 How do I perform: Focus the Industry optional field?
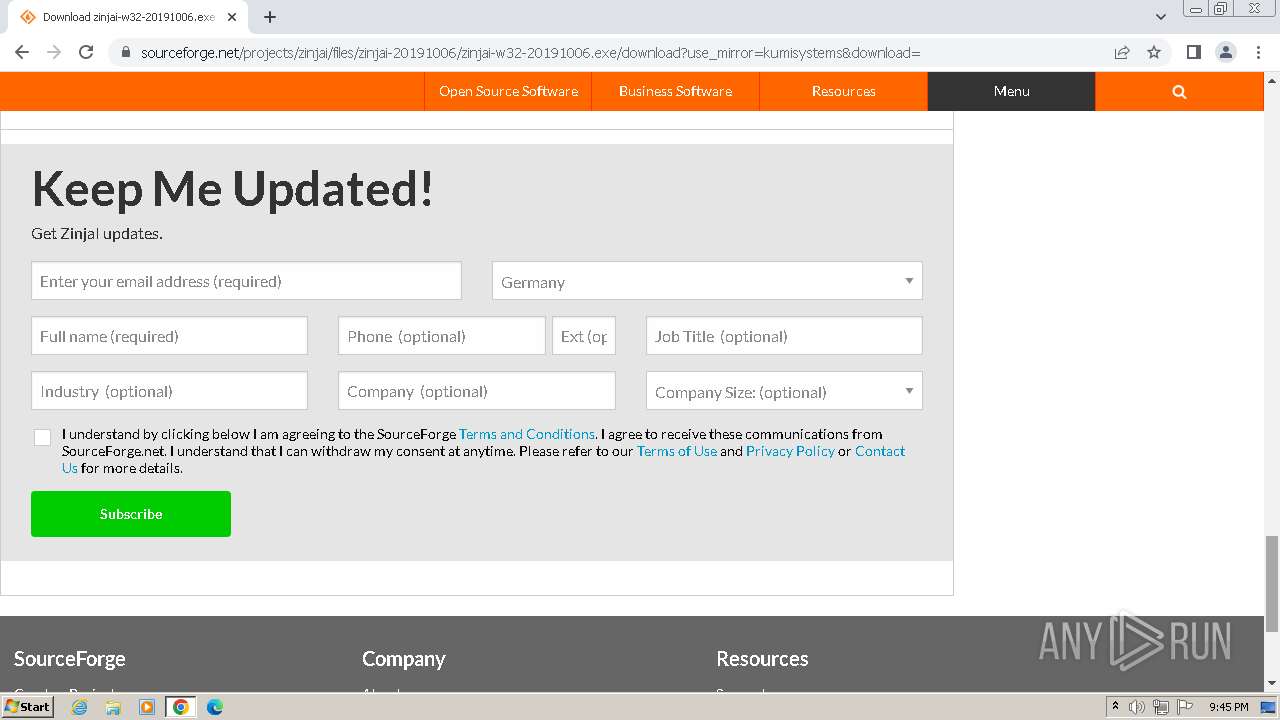point(169,391)
